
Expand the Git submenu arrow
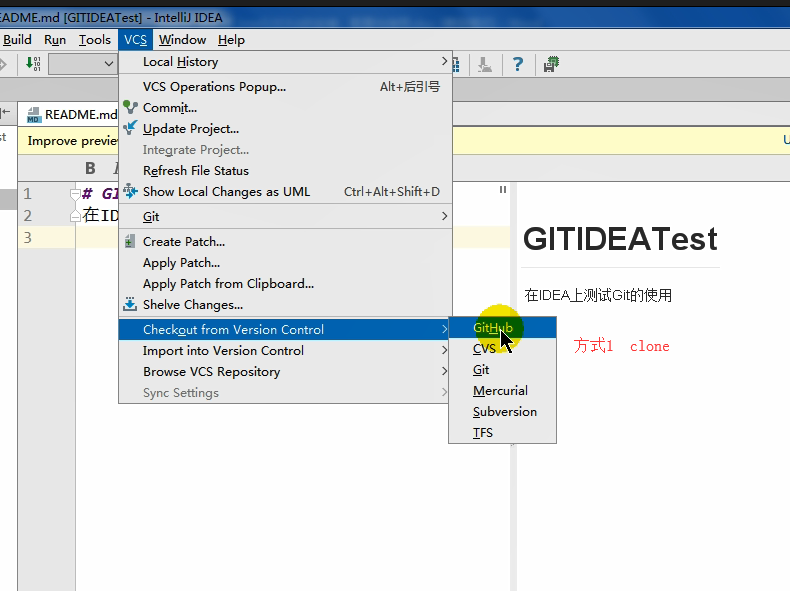pos(444,216)
